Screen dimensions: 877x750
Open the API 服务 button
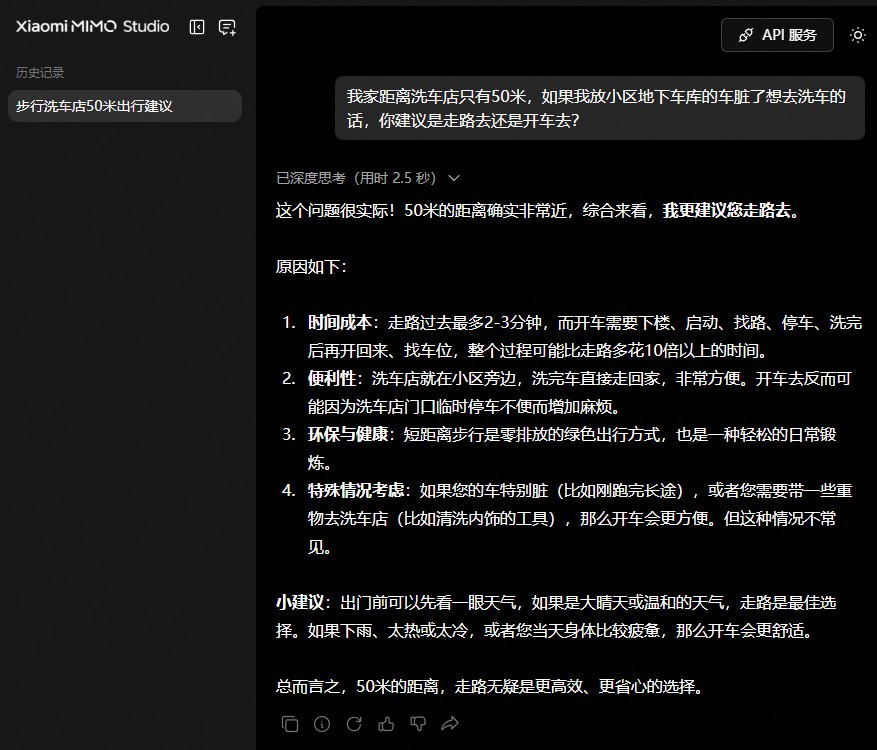point(777,35)
